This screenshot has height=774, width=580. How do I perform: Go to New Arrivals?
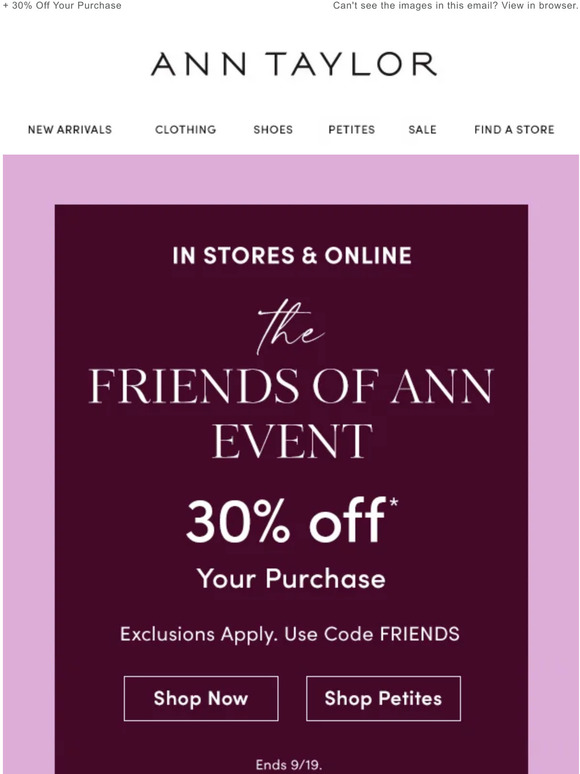tap(70, 129)
